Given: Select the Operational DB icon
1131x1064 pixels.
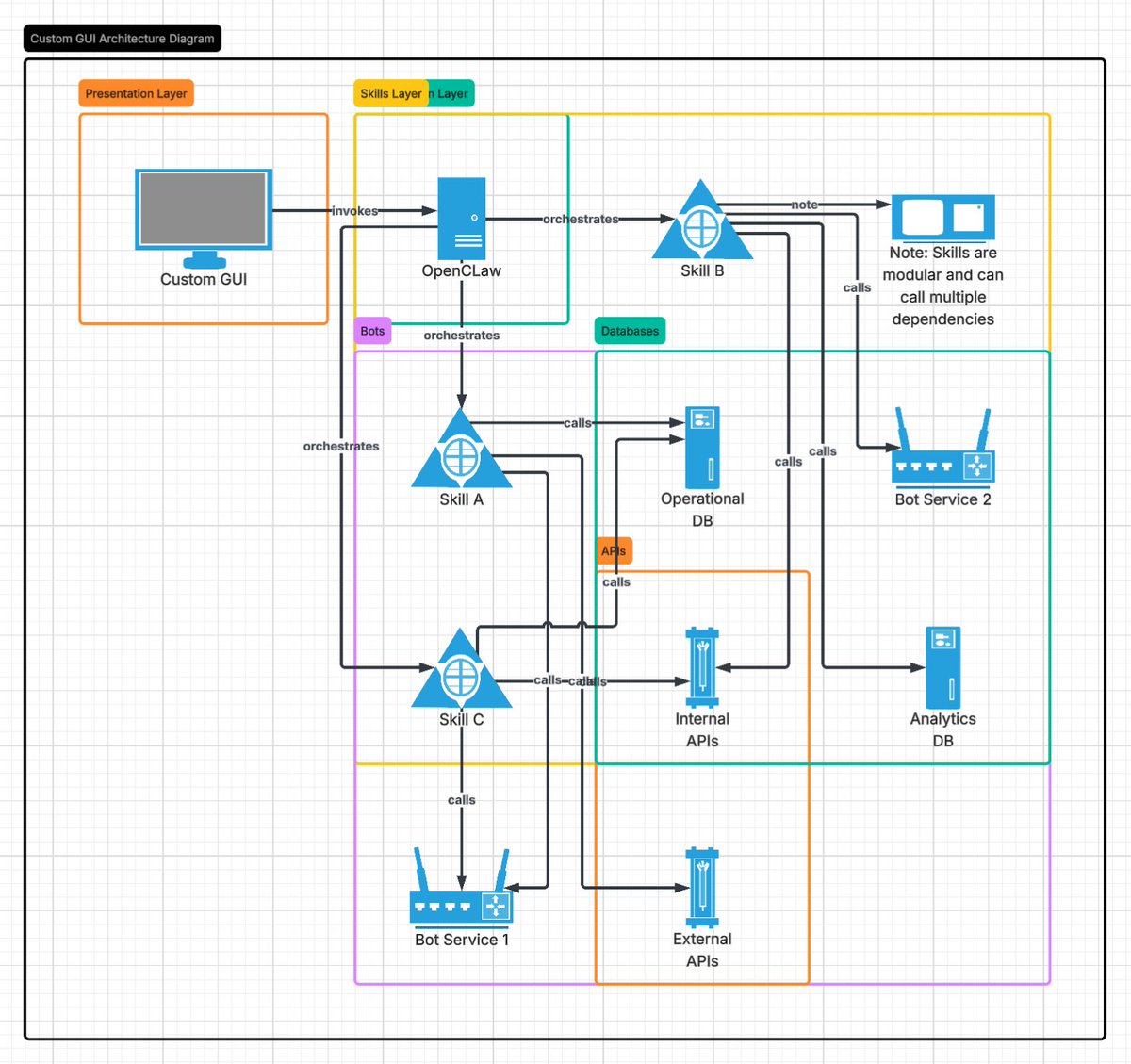Looking at the screenshot, I should click(x=702, y=448).
